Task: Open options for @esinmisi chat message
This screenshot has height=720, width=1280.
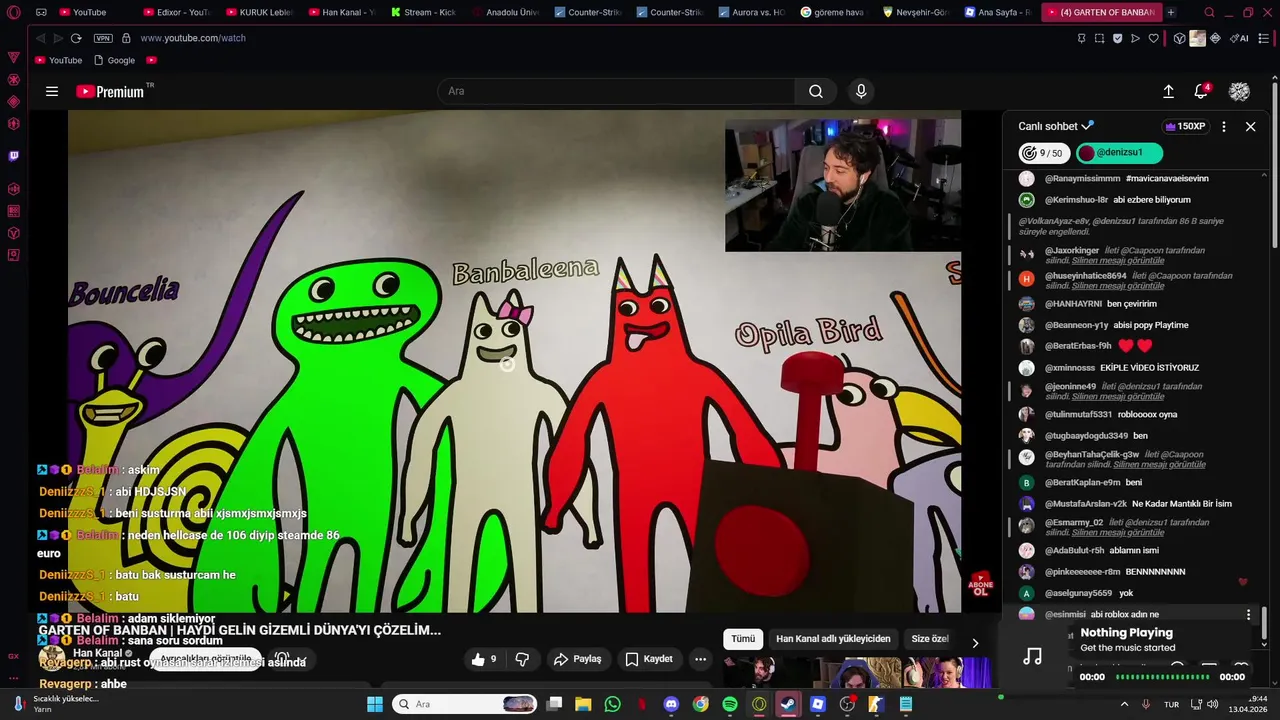Action: (x=1248, y=614)
